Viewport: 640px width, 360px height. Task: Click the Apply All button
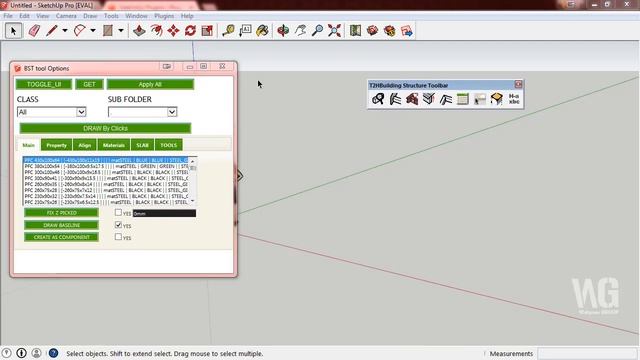click(150, 84)
